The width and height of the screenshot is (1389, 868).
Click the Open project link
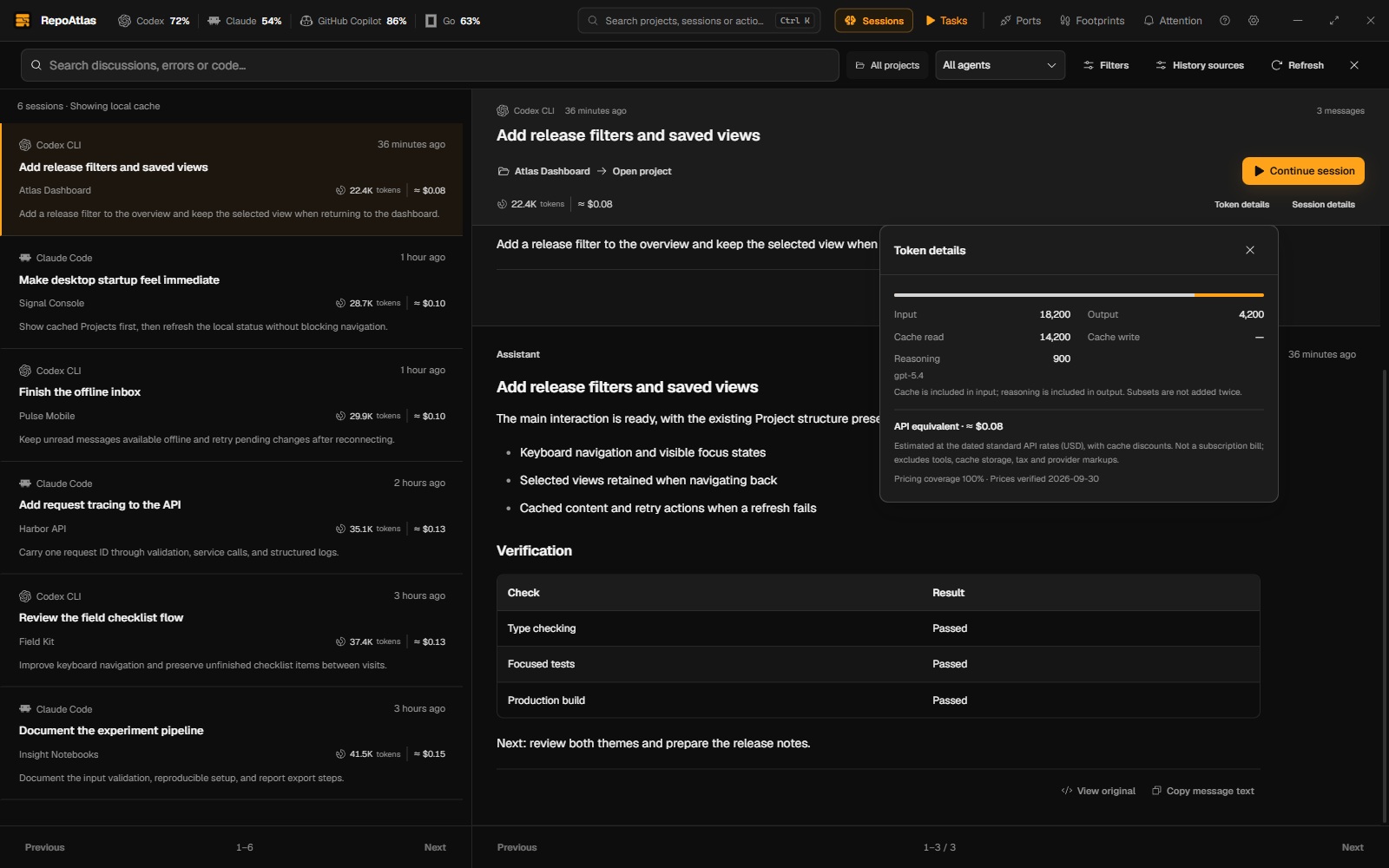click(x=642, y=171)
